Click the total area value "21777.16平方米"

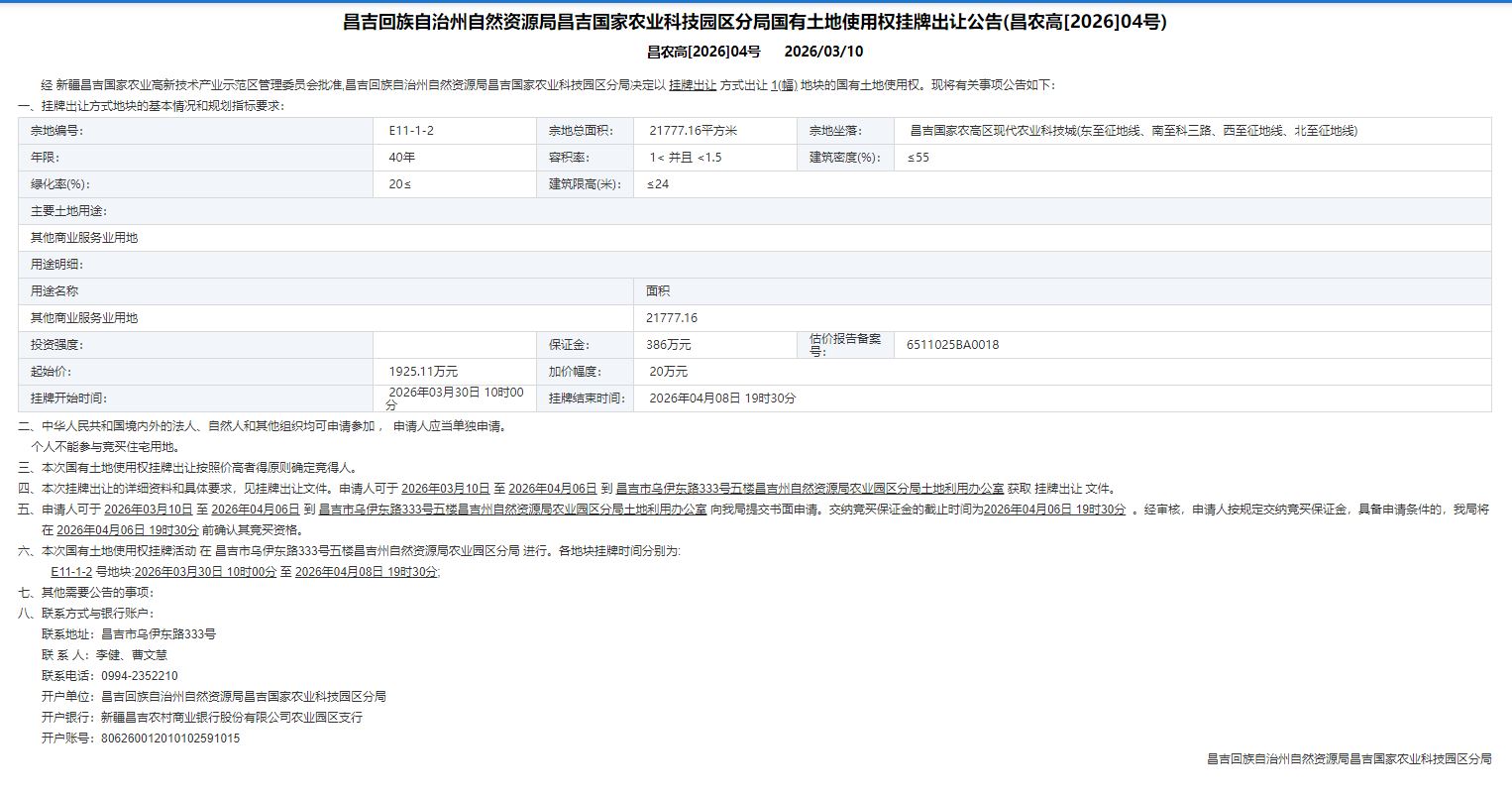pos(693,131)
